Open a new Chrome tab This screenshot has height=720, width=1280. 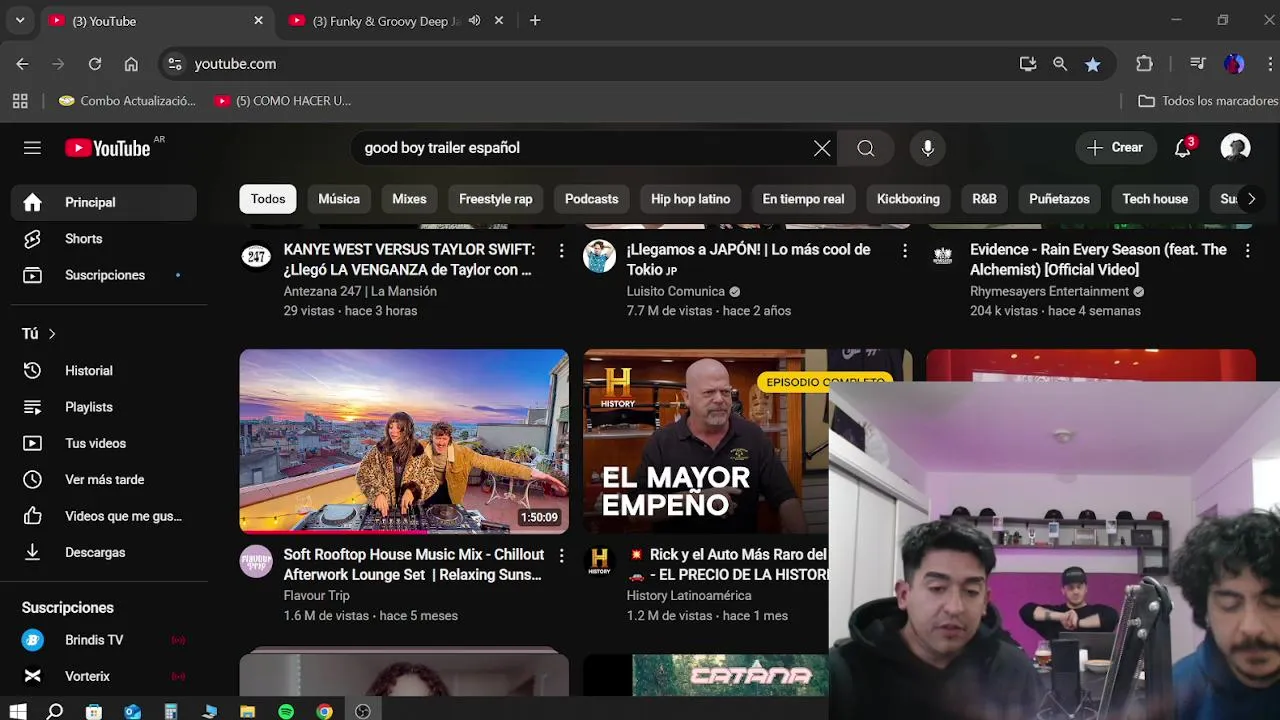(535, 21)
